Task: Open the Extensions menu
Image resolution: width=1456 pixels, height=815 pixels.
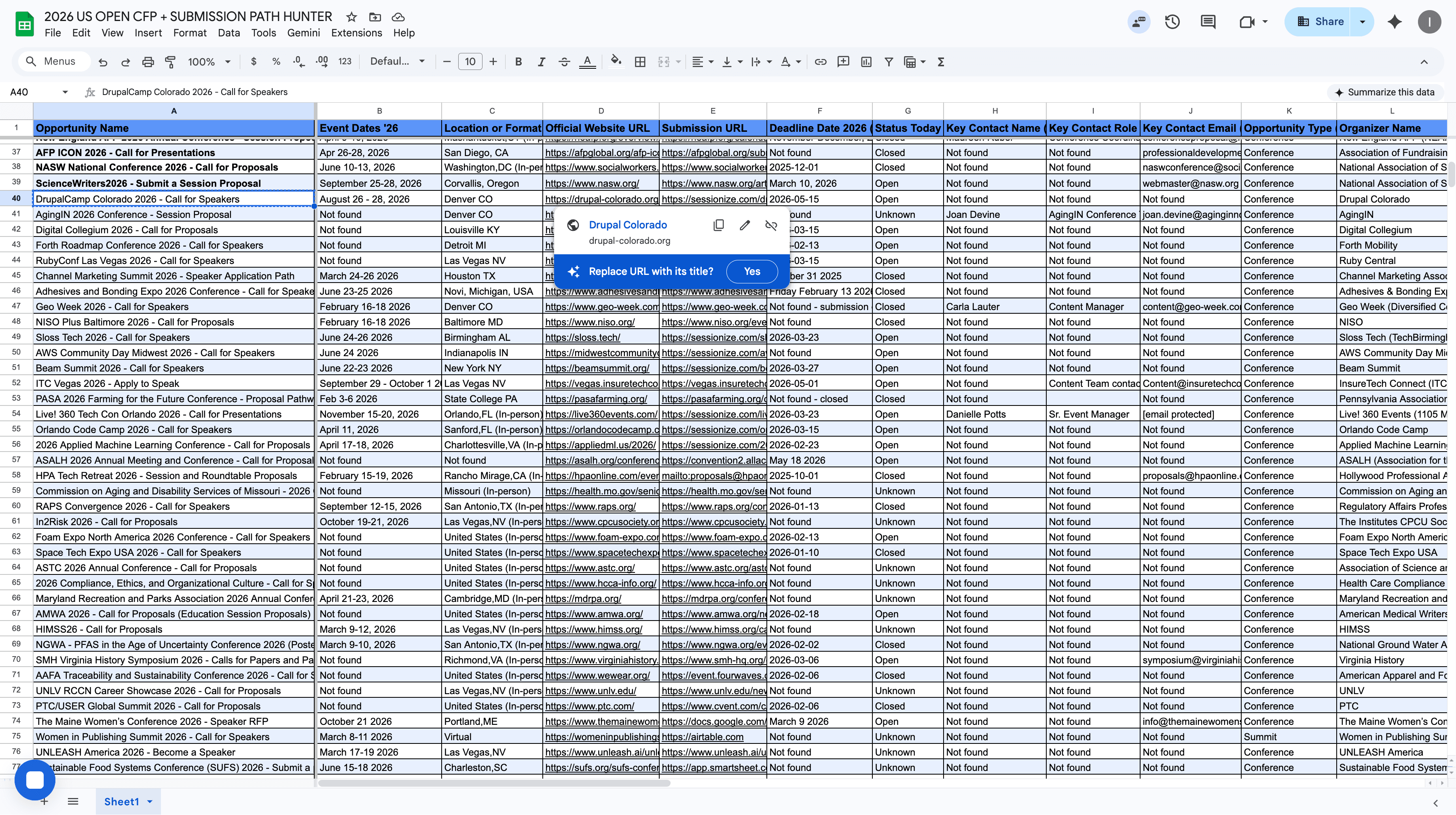Action: click(357, 33)
